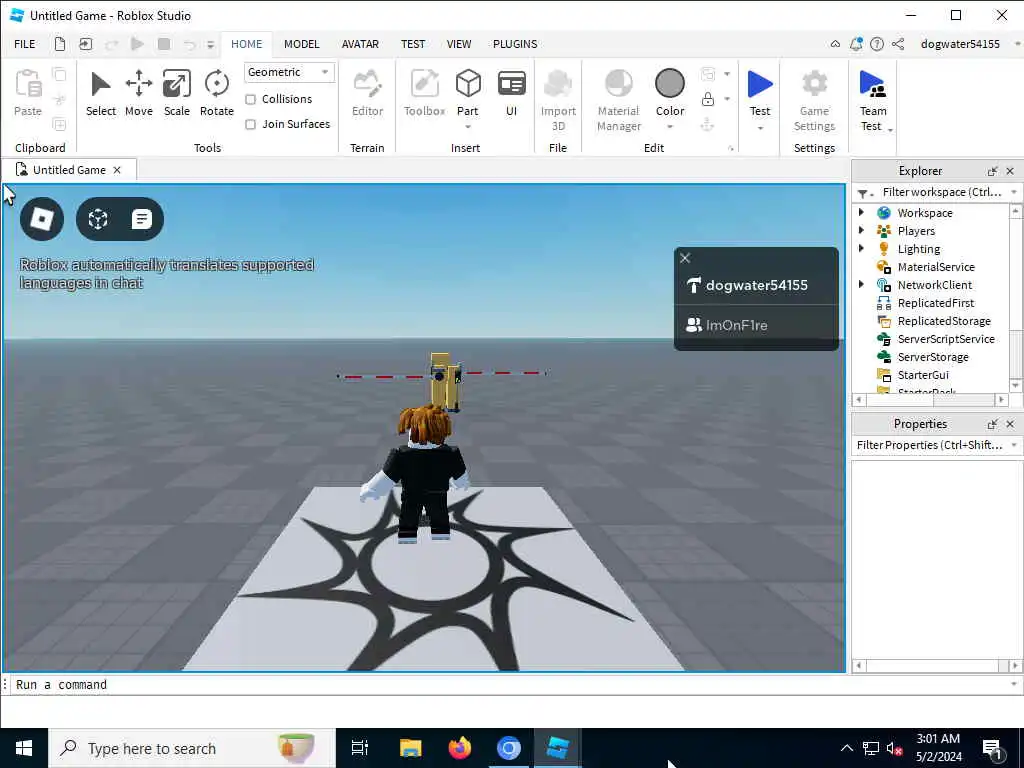Open the help question mark icon

[x=877, y=44]
